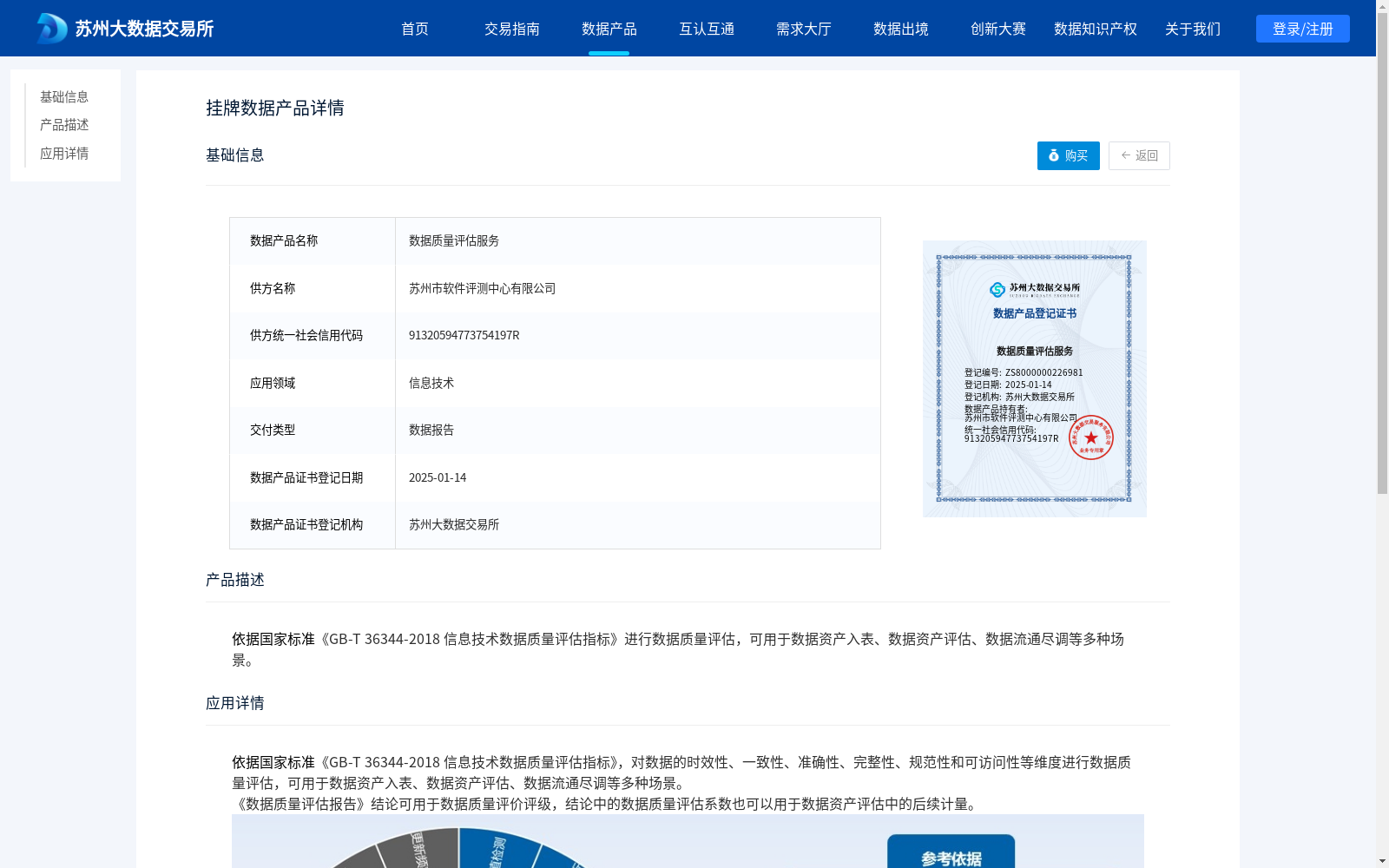Click the scrollbar up arrow
The image size is (1389, 868).
click(1382, 6)
